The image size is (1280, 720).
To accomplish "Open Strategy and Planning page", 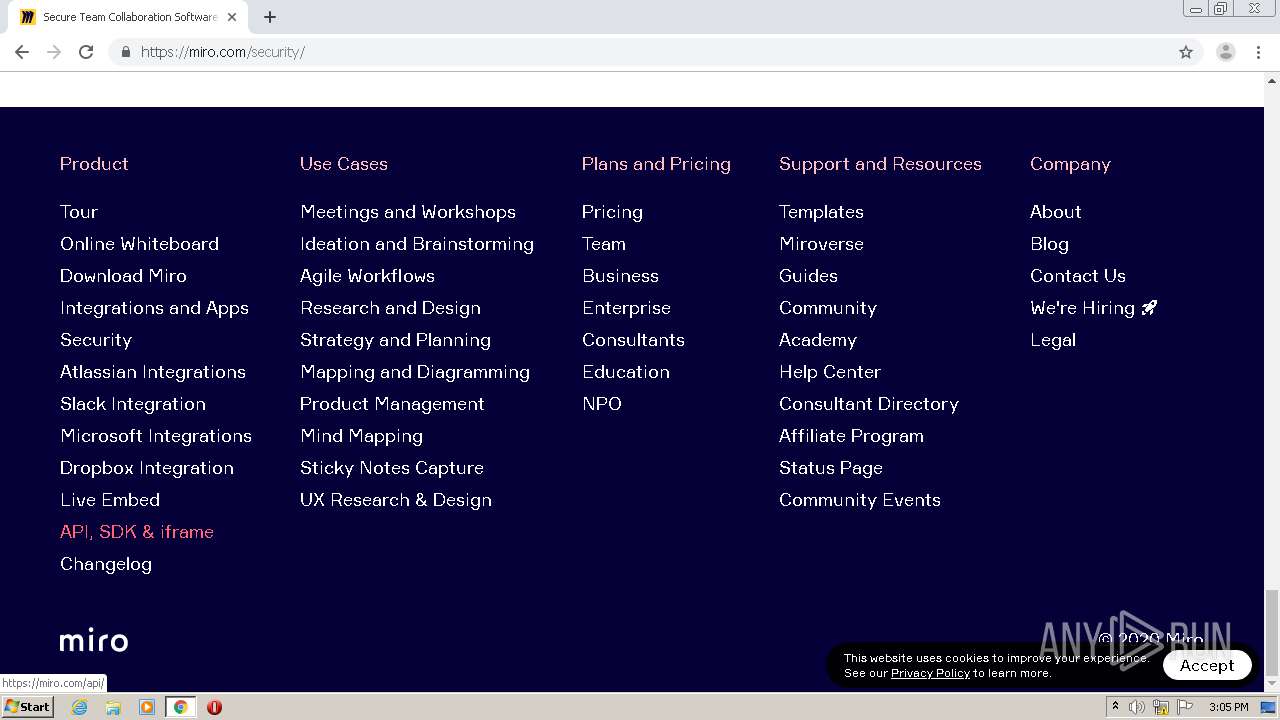I will [x=395, y=340].
